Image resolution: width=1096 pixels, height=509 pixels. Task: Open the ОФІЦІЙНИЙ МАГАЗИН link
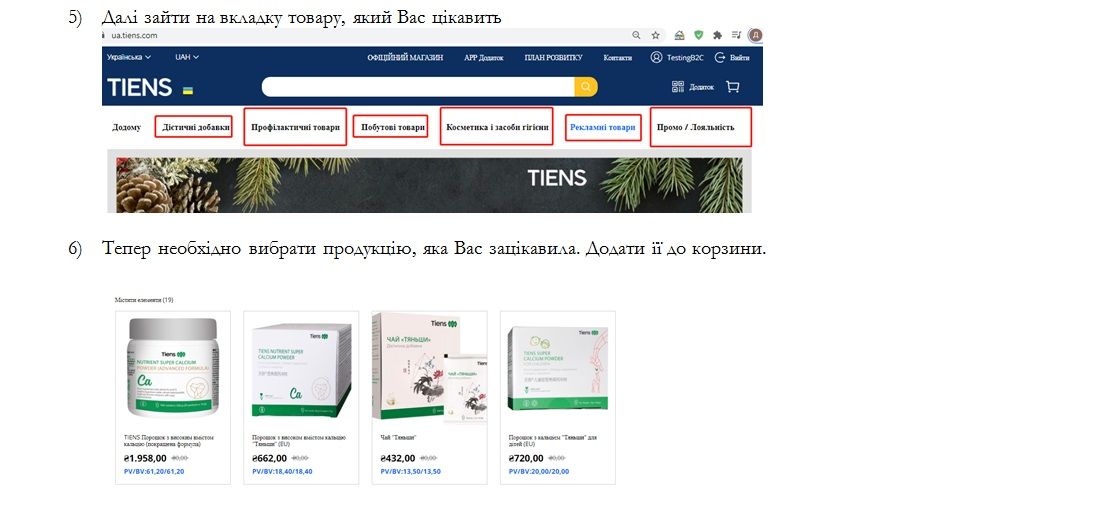coord(405,57)
